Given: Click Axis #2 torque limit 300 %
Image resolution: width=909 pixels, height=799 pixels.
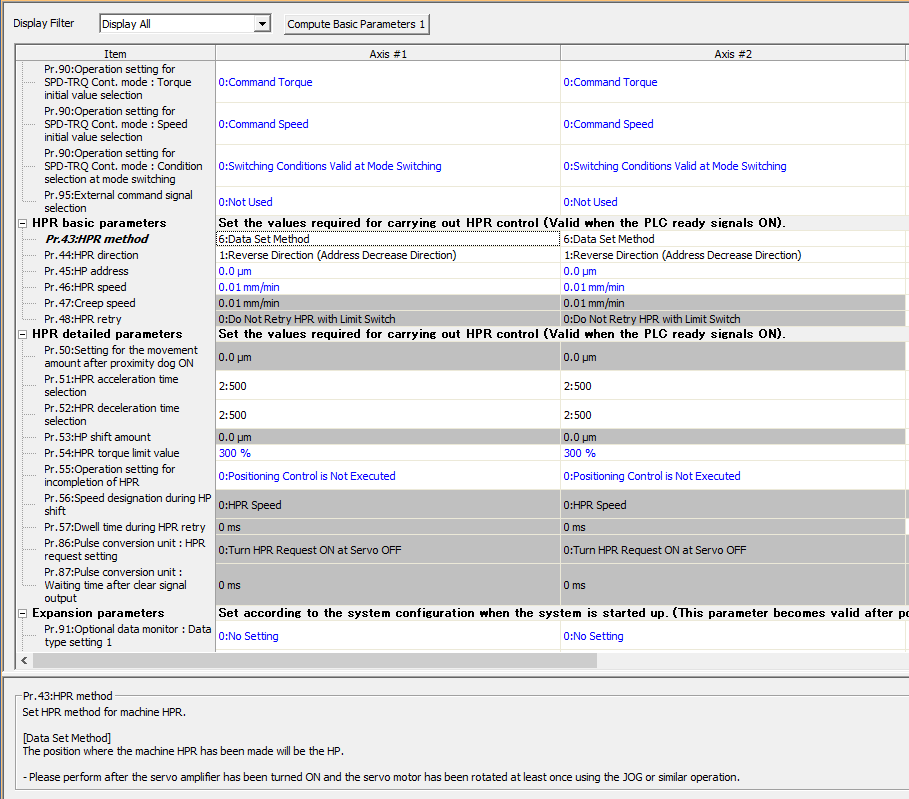Looking at the screenshot, I should point(733,453).
